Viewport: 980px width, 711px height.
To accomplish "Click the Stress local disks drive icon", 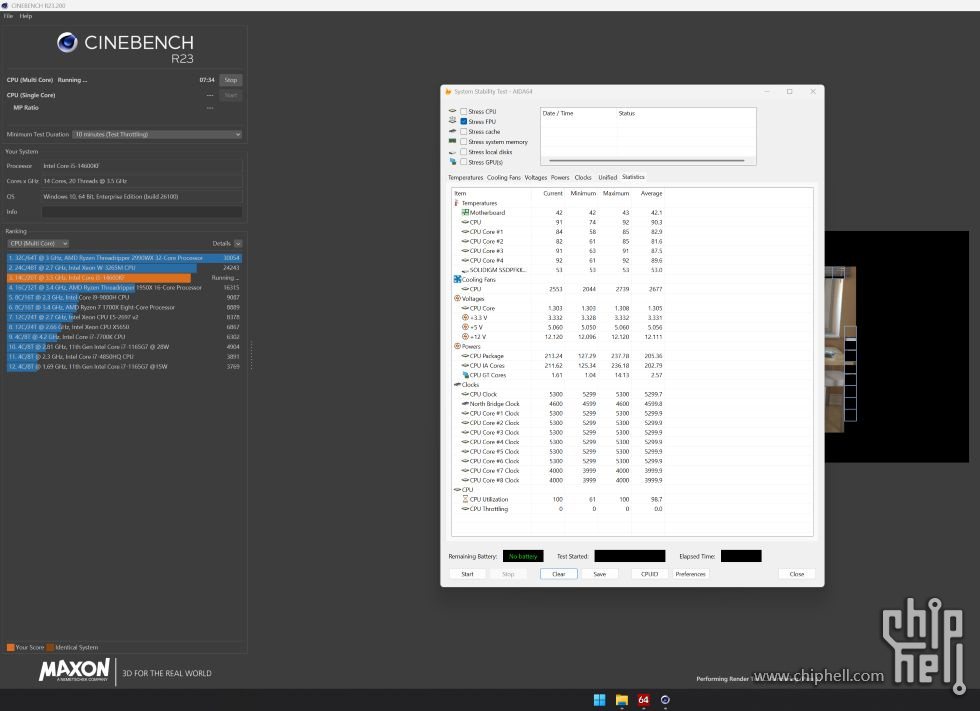I will click(452, 152).
